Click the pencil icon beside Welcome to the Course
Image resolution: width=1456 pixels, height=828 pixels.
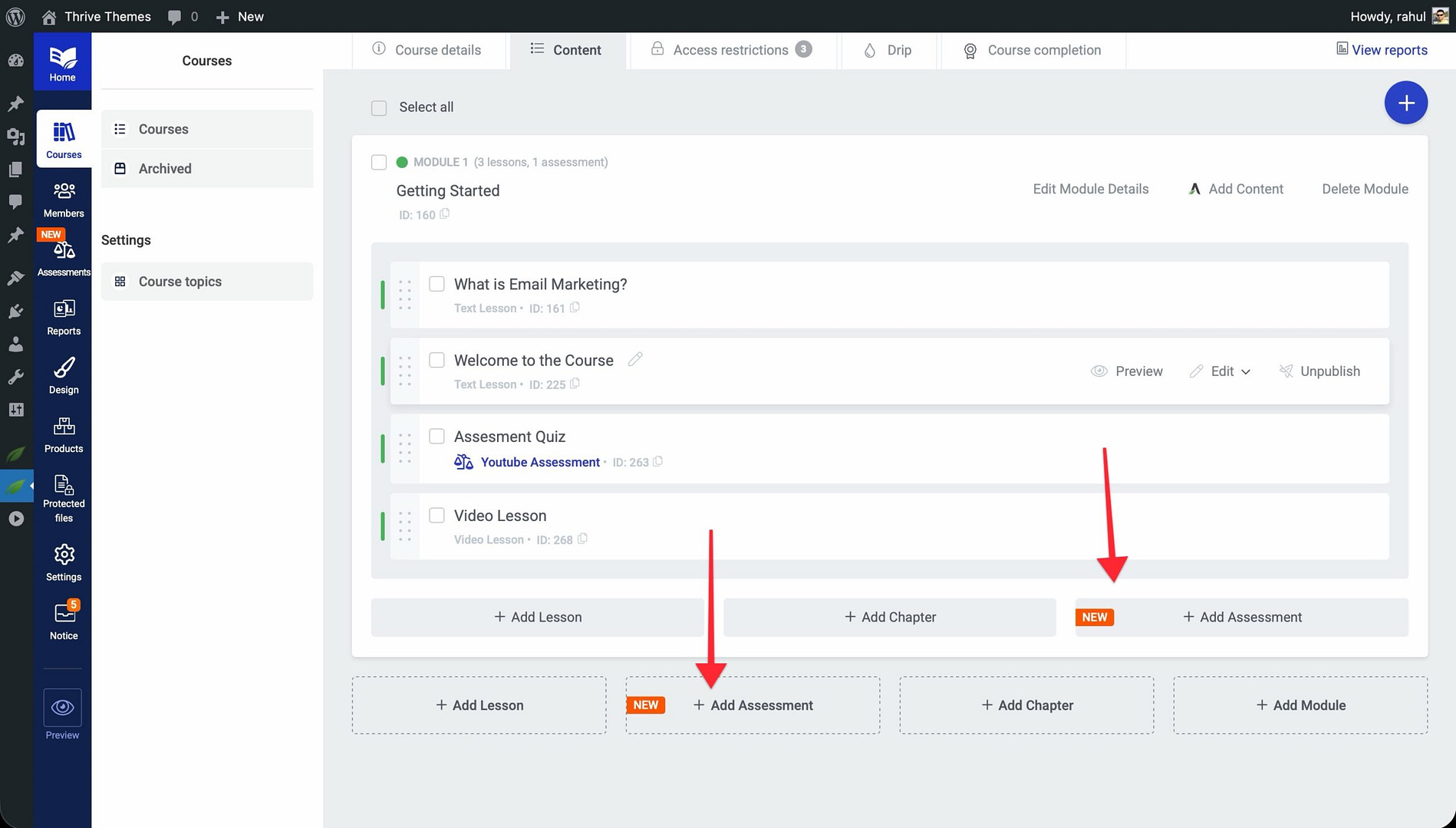point(635,359)
